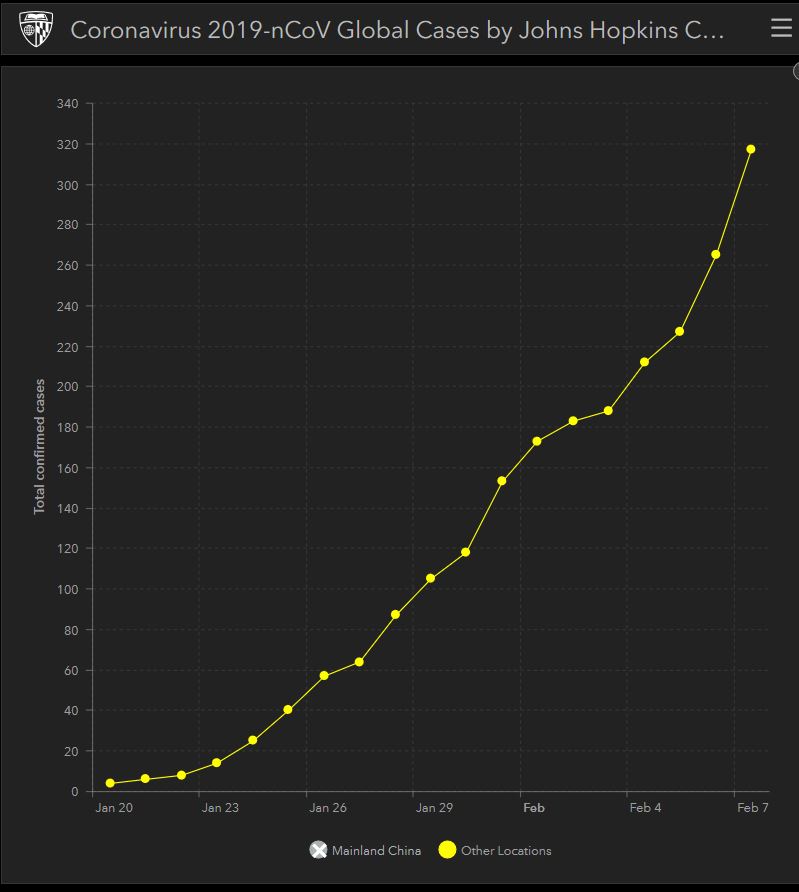Screen dimensions: 799x892
Task: Click the data point near 25 cases
Action: click(x=252, y=740)
